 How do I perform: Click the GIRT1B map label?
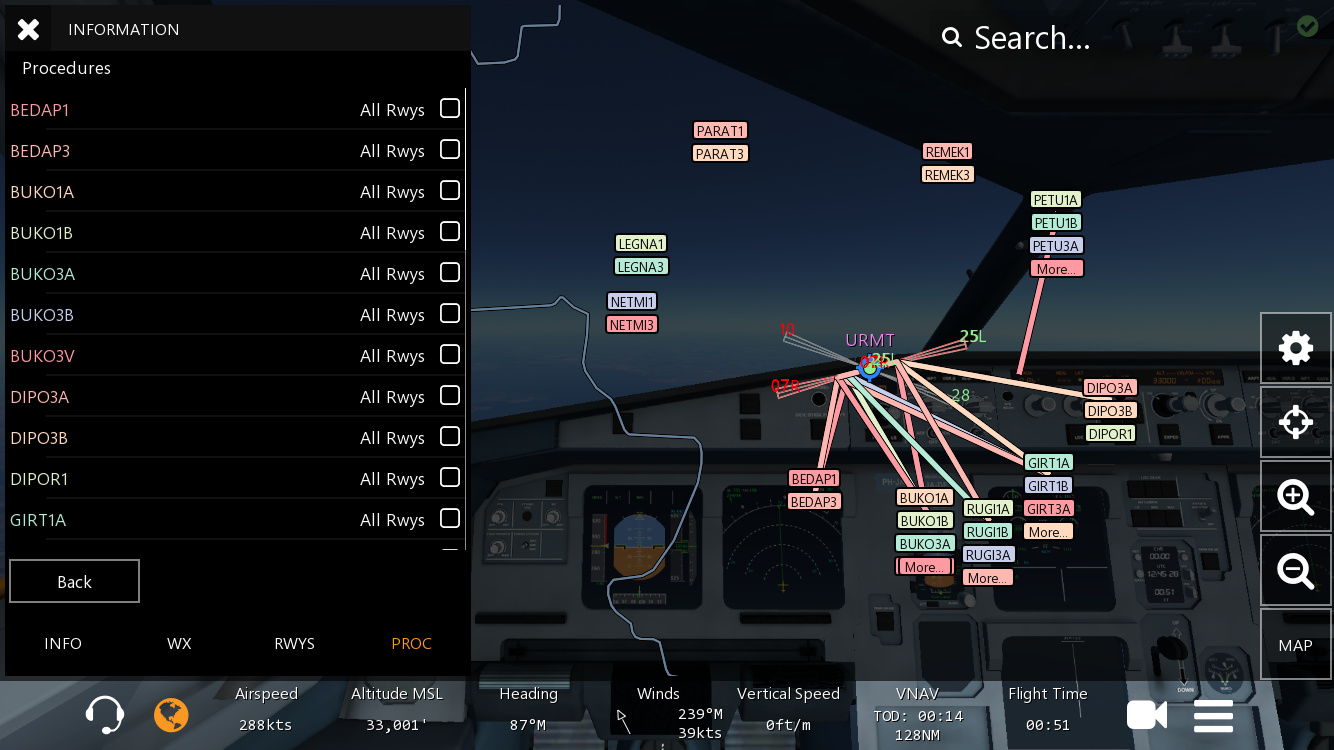point(1049,486)
